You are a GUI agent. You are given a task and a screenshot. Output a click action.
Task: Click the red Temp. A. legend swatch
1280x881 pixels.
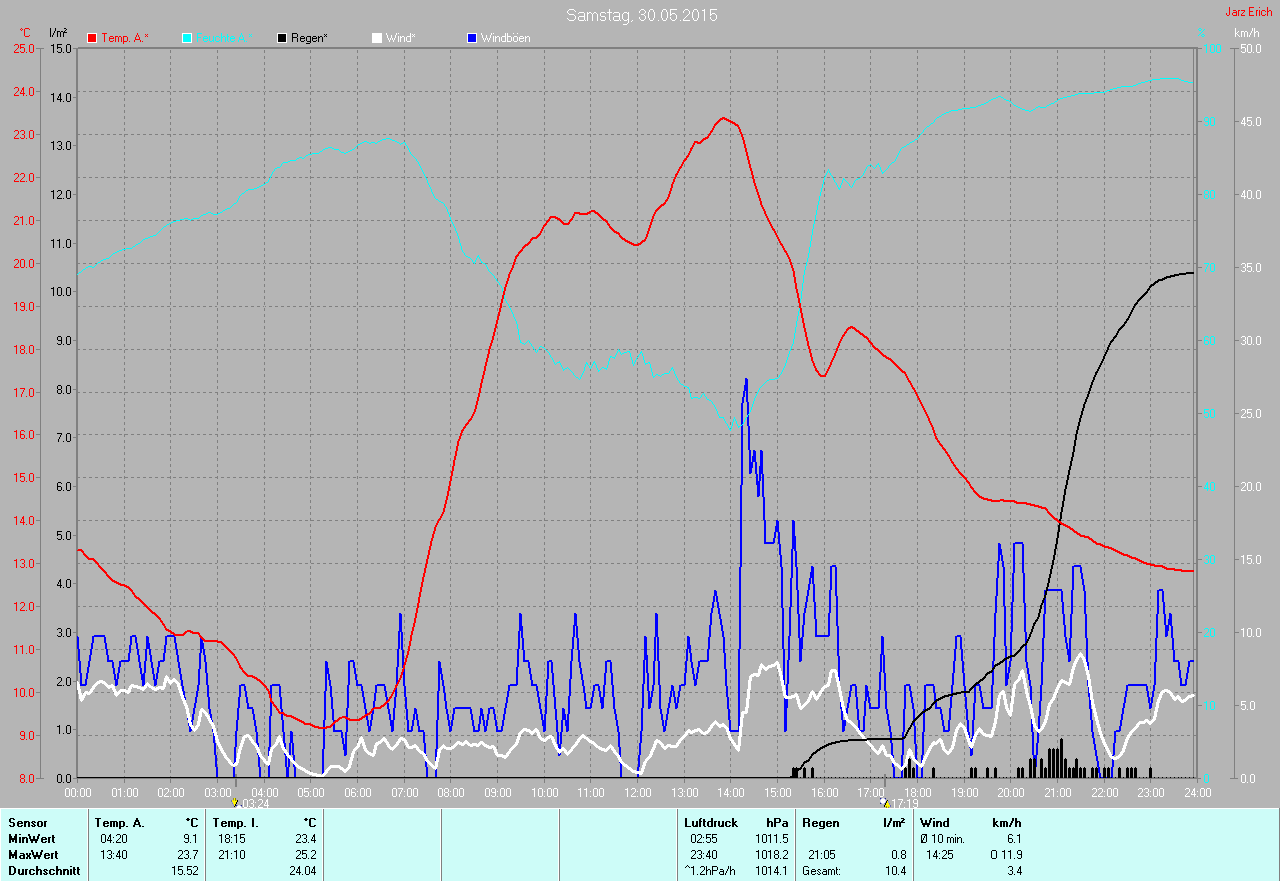(x=93, y=38)
